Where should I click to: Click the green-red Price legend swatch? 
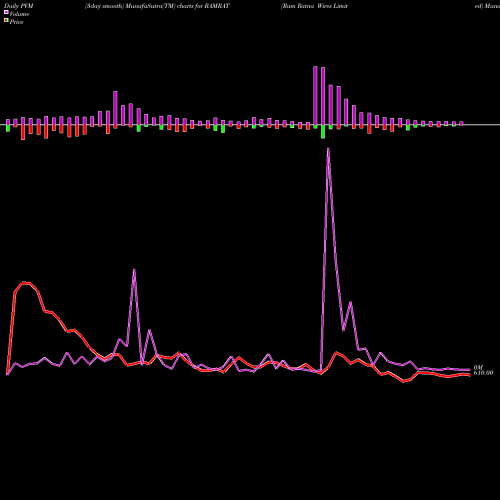6,21
